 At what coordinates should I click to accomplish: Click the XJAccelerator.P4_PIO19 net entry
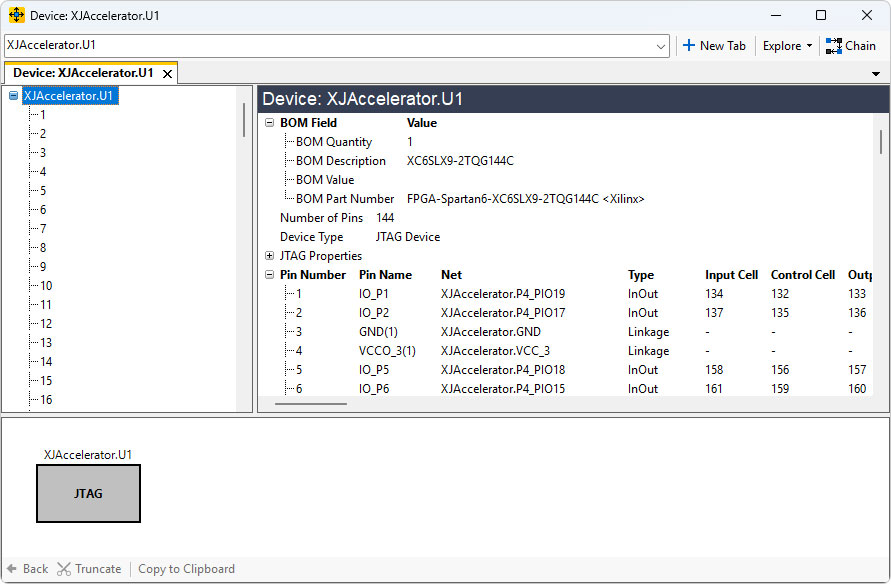(503, 294)
